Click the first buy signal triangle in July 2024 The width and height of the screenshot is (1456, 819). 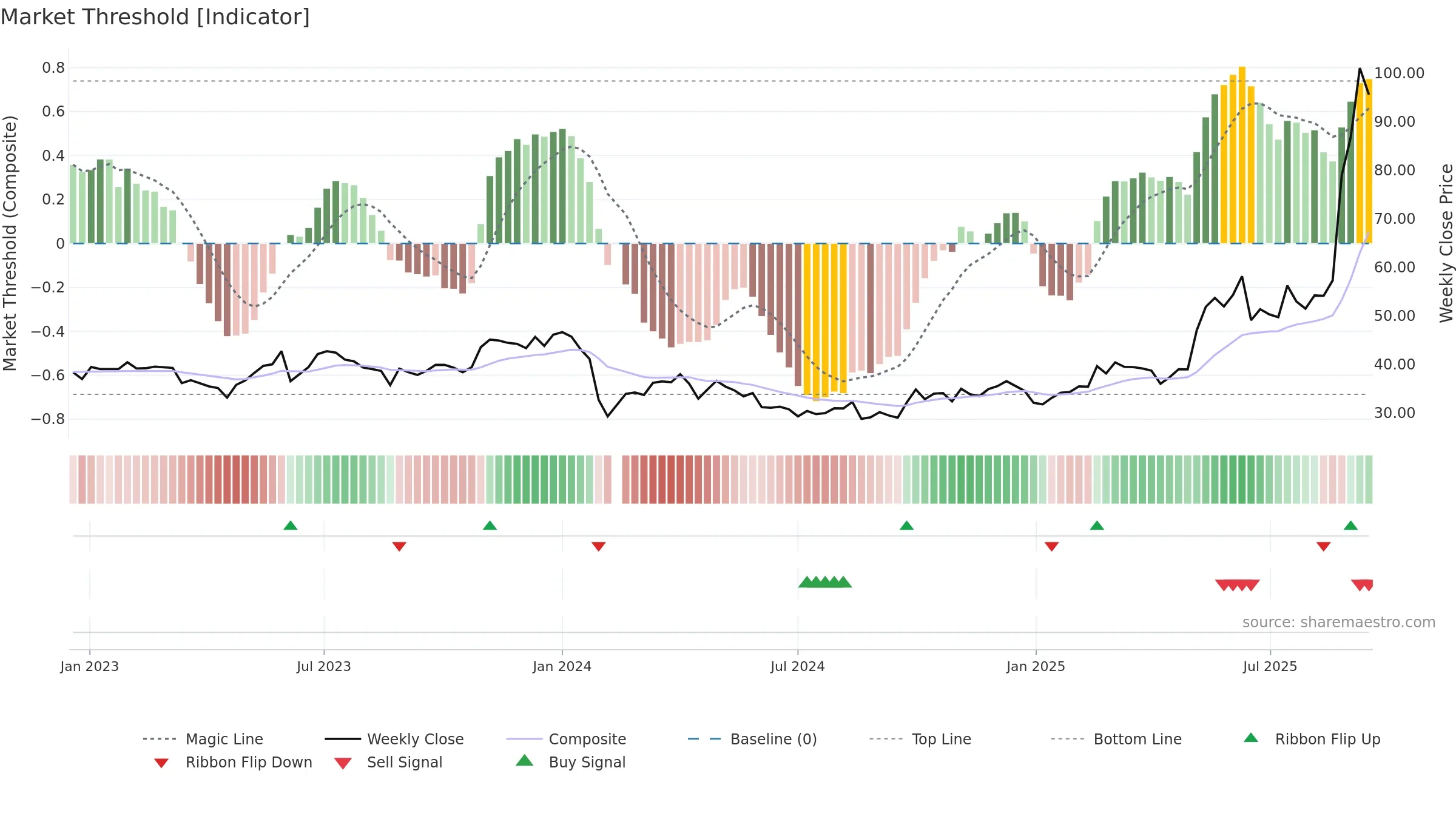point(807,582)
